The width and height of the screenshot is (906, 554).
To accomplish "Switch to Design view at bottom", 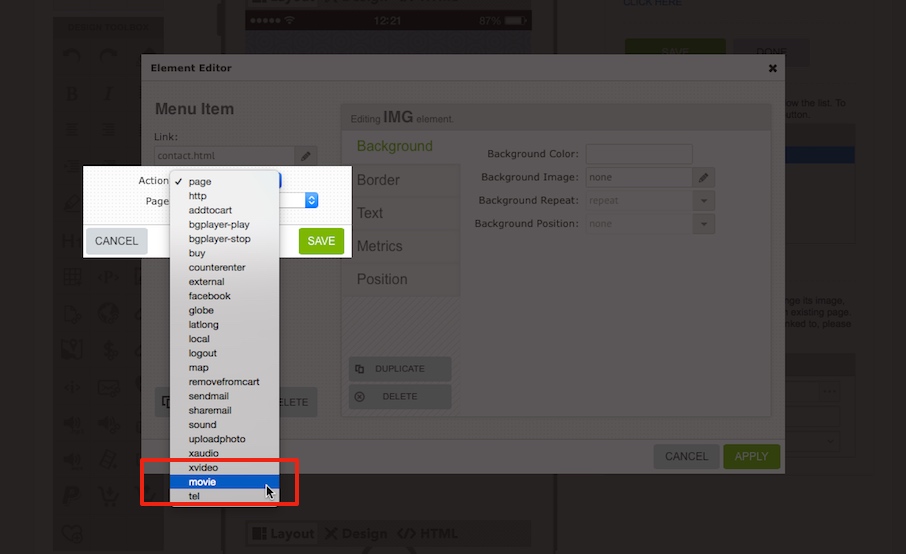I will point(355,533).
